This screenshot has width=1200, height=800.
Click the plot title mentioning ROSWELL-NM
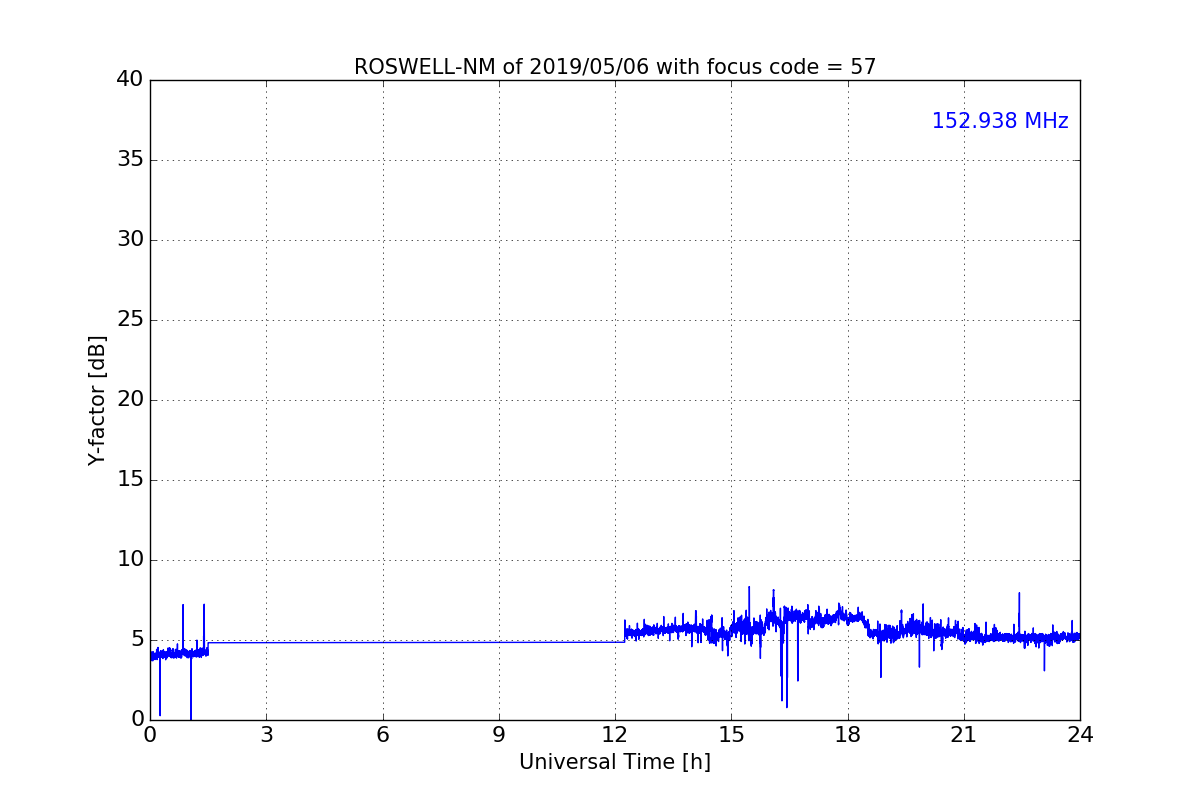click(615, 67)
